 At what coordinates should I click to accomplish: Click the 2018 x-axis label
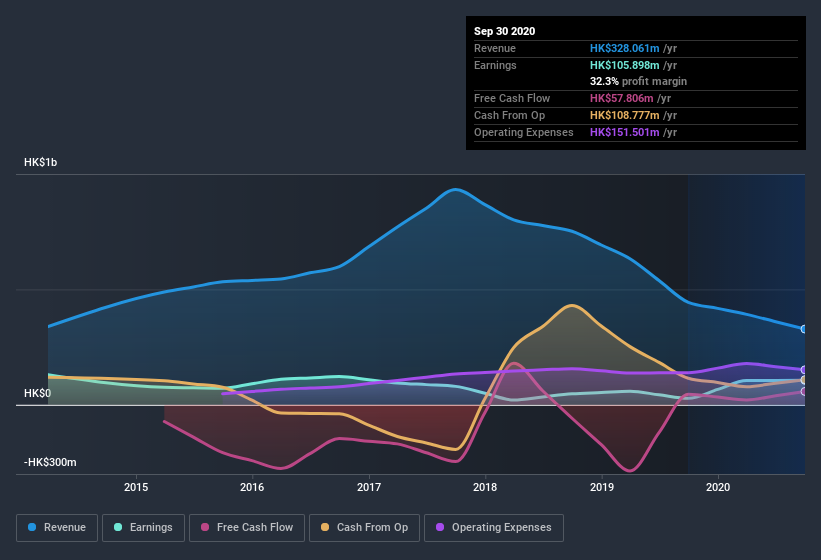(x=485, y=487)
